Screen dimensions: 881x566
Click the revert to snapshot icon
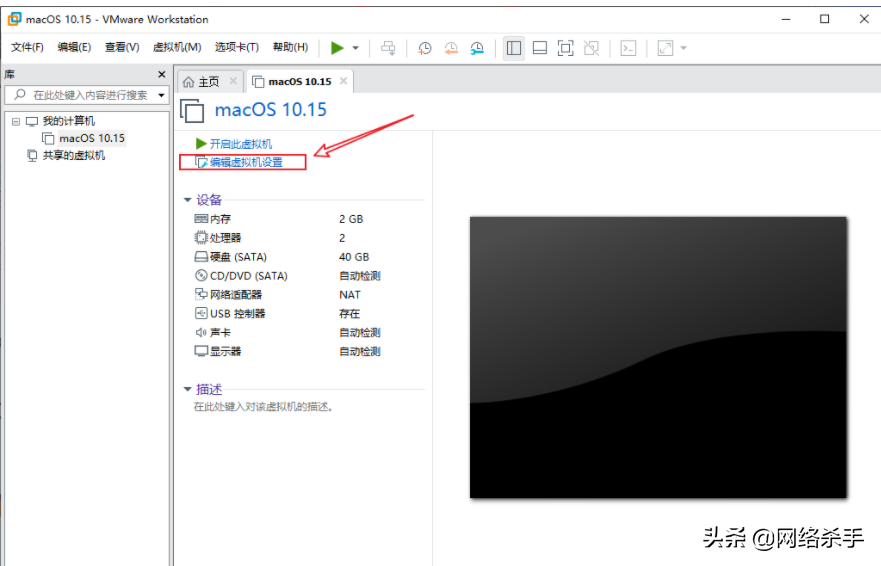click(x=451, y=48)
